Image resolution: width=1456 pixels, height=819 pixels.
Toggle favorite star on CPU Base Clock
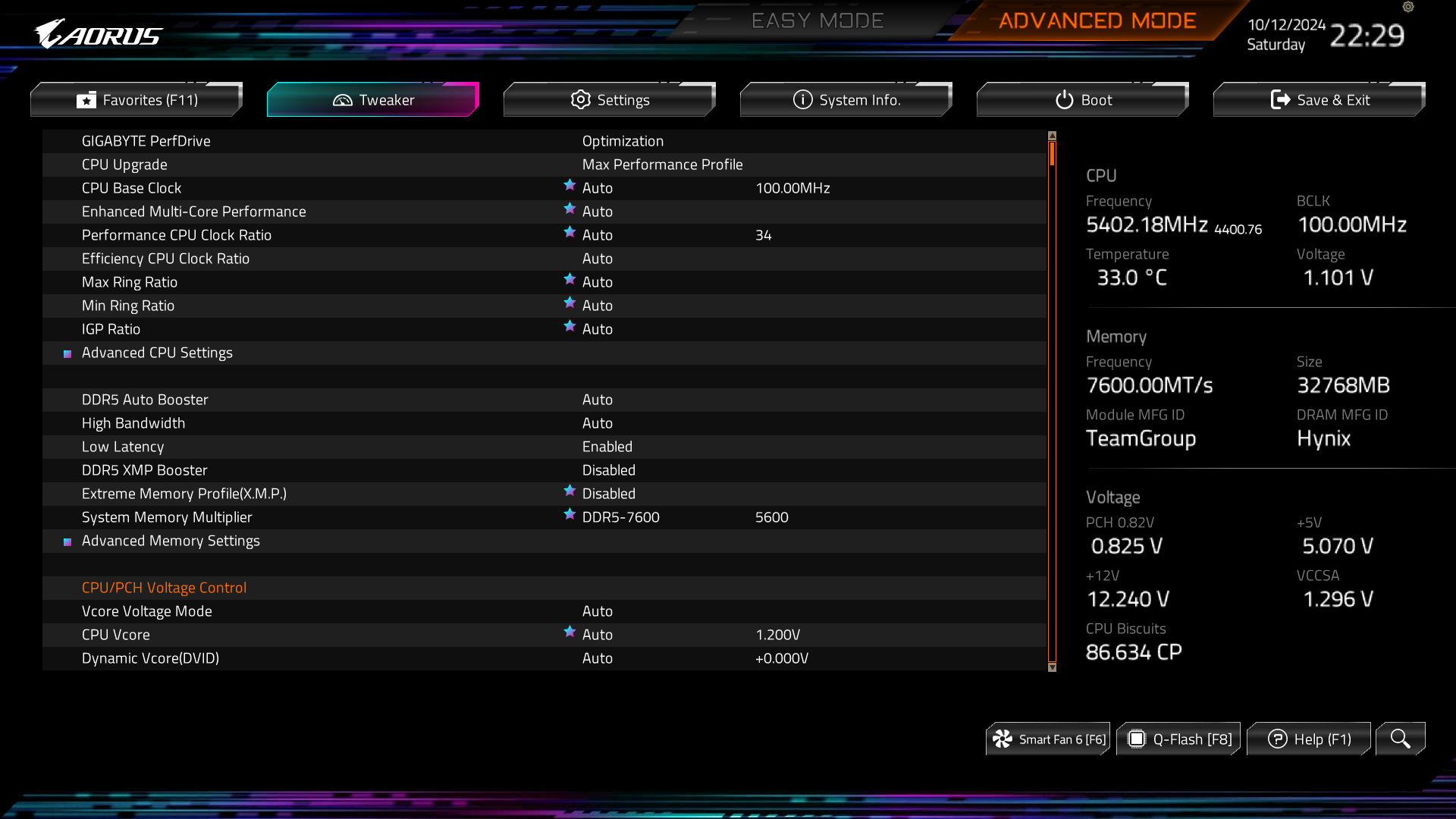(570, 185)
